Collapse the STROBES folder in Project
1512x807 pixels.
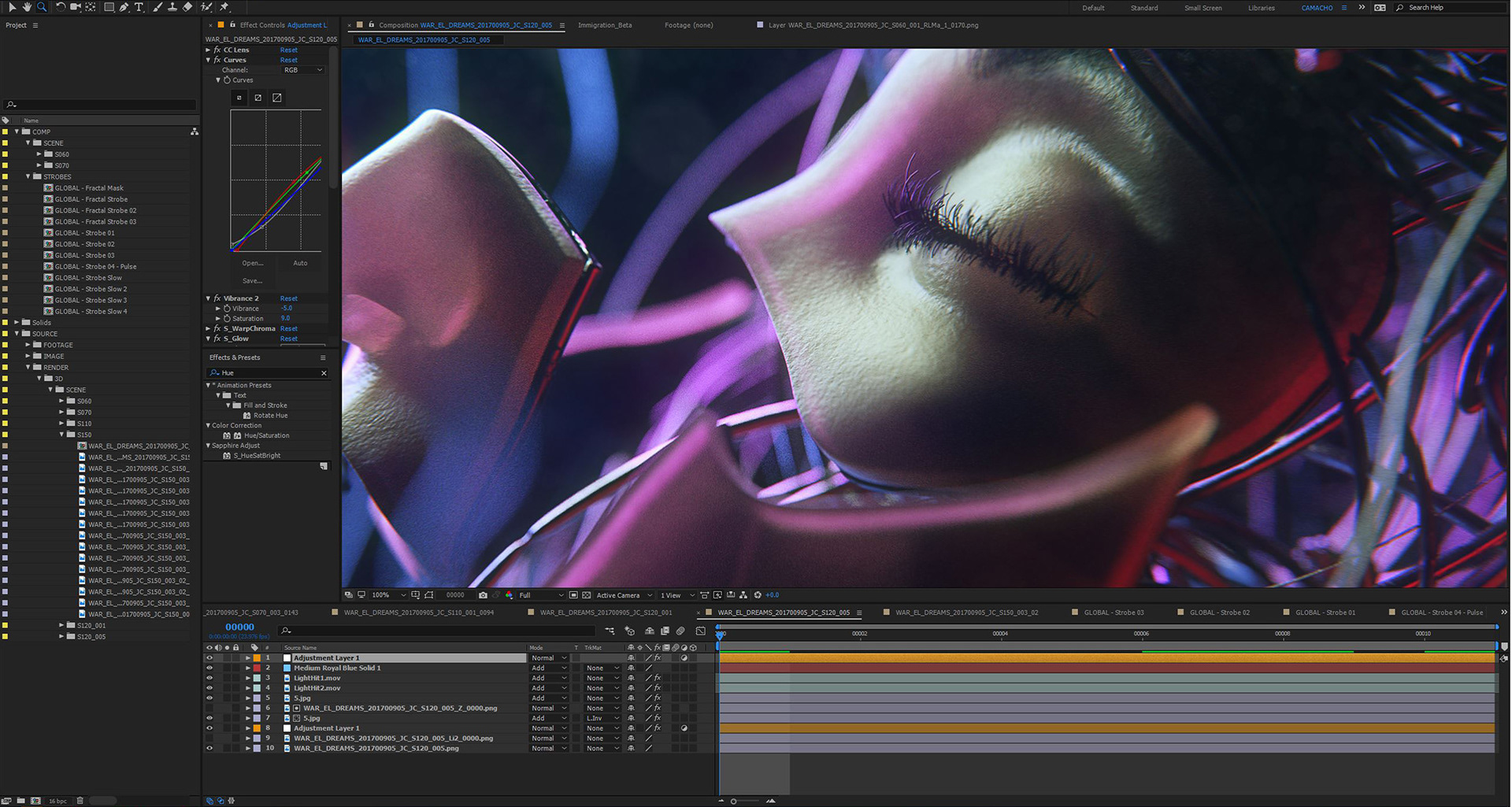[28, 176]
